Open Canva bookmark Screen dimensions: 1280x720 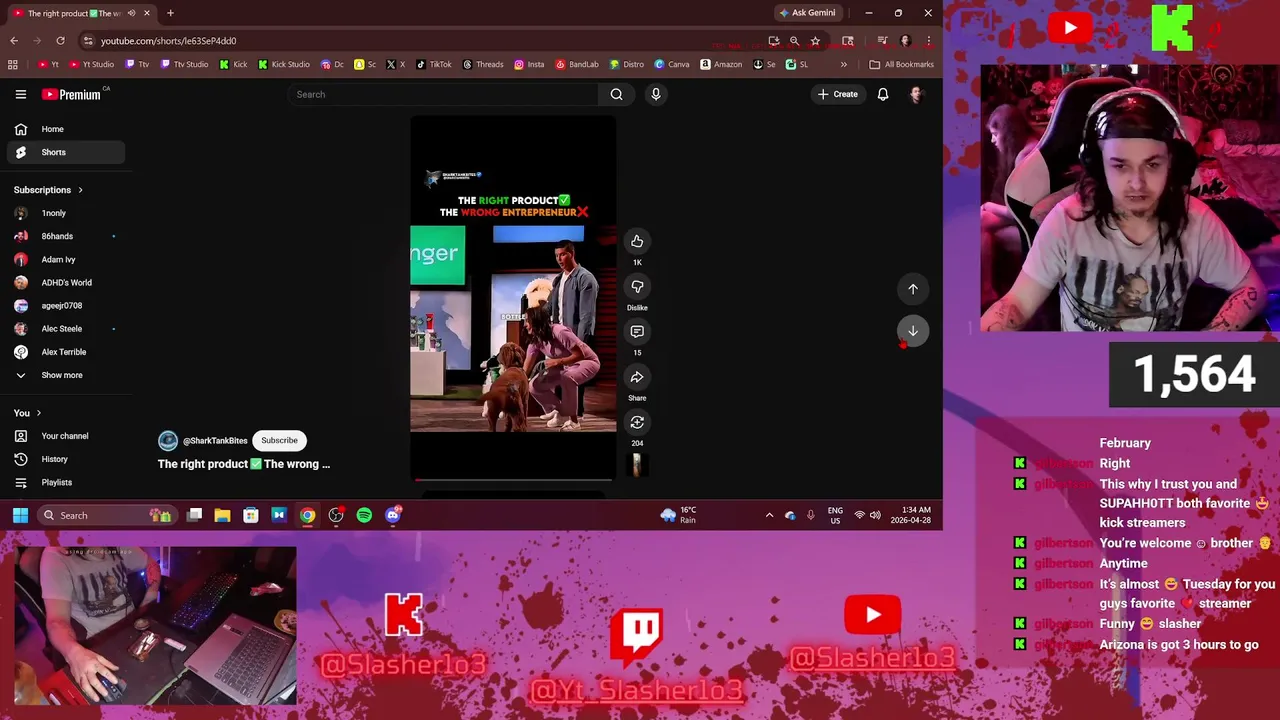click(x=672, y=64)
